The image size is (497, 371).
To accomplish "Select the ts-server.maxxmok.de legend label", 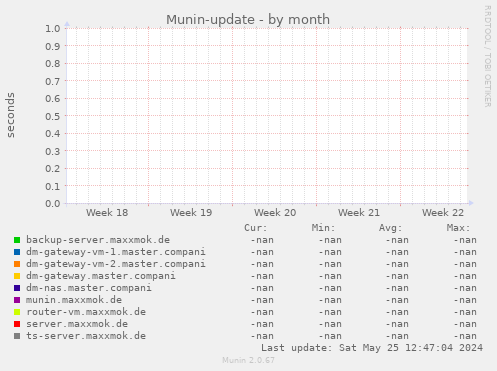I will click(86, 336).
